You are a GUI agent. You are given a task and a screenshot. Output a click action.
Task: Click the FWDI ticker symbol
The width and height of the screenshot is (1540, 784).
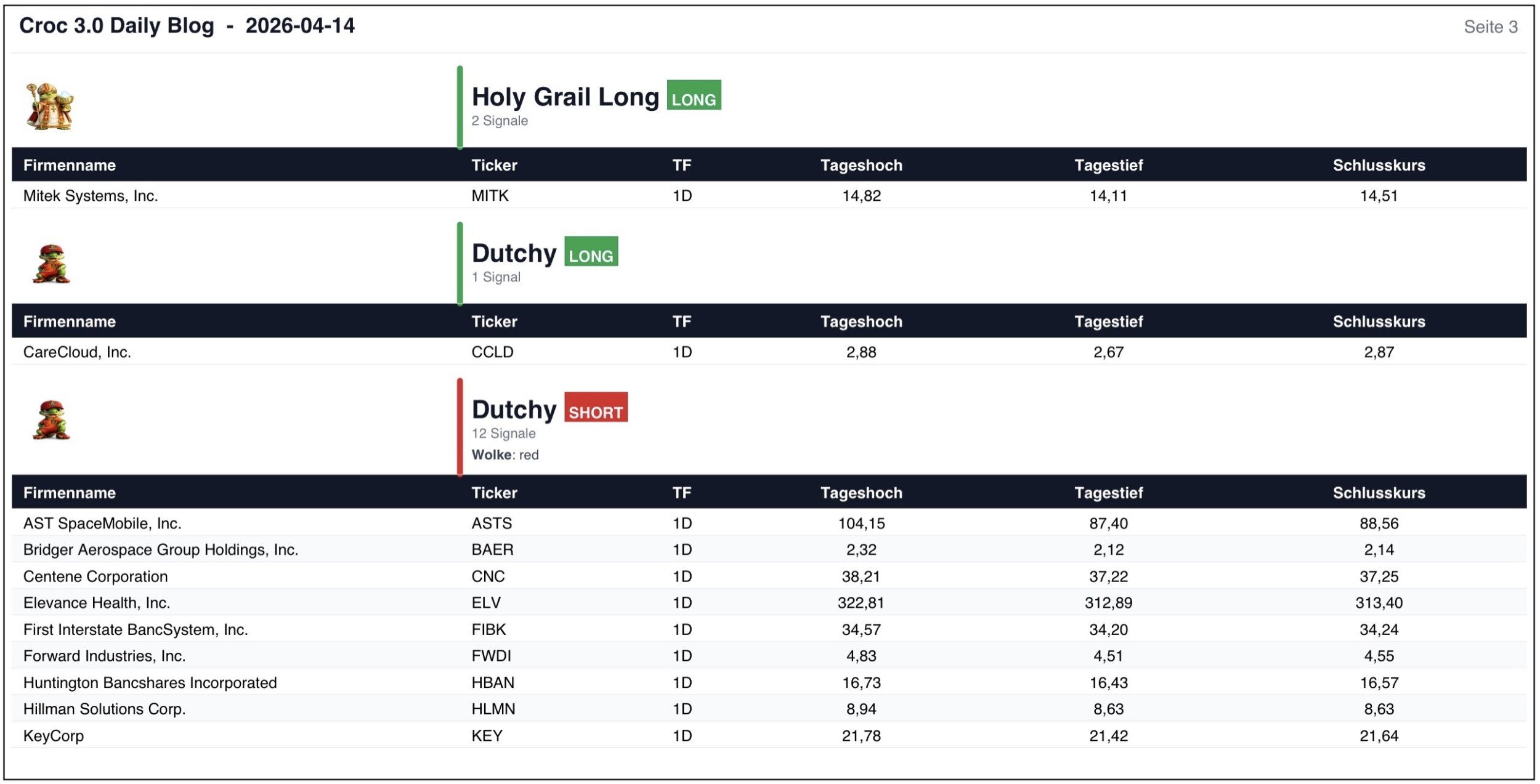coord(491,656)
